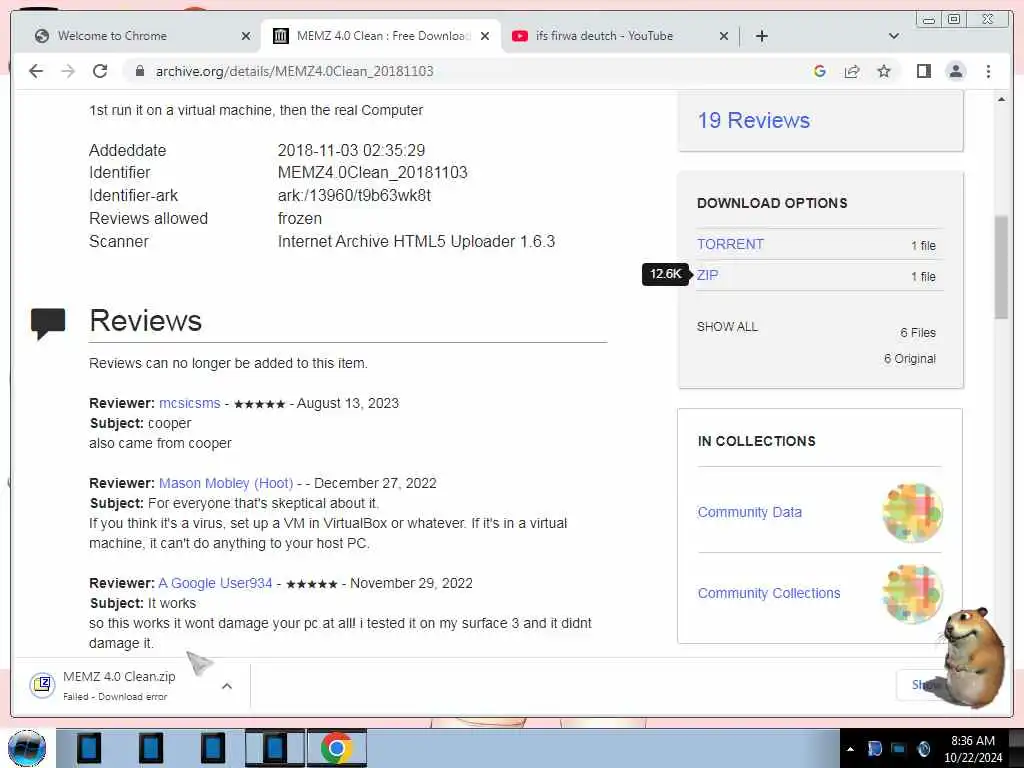Click the first system tray icon beside the arrow
Image resolution: width=1024 pixels, height=768 pixels.
(875, 749)
